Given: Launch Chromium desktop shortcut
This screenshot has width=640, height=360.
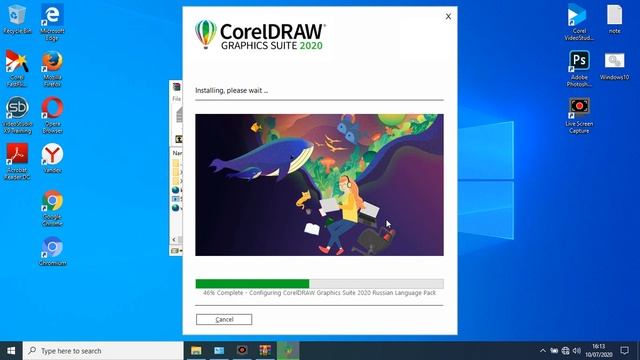Looking at the screenshot, I should pyautogui.click(x=52, y=251).
